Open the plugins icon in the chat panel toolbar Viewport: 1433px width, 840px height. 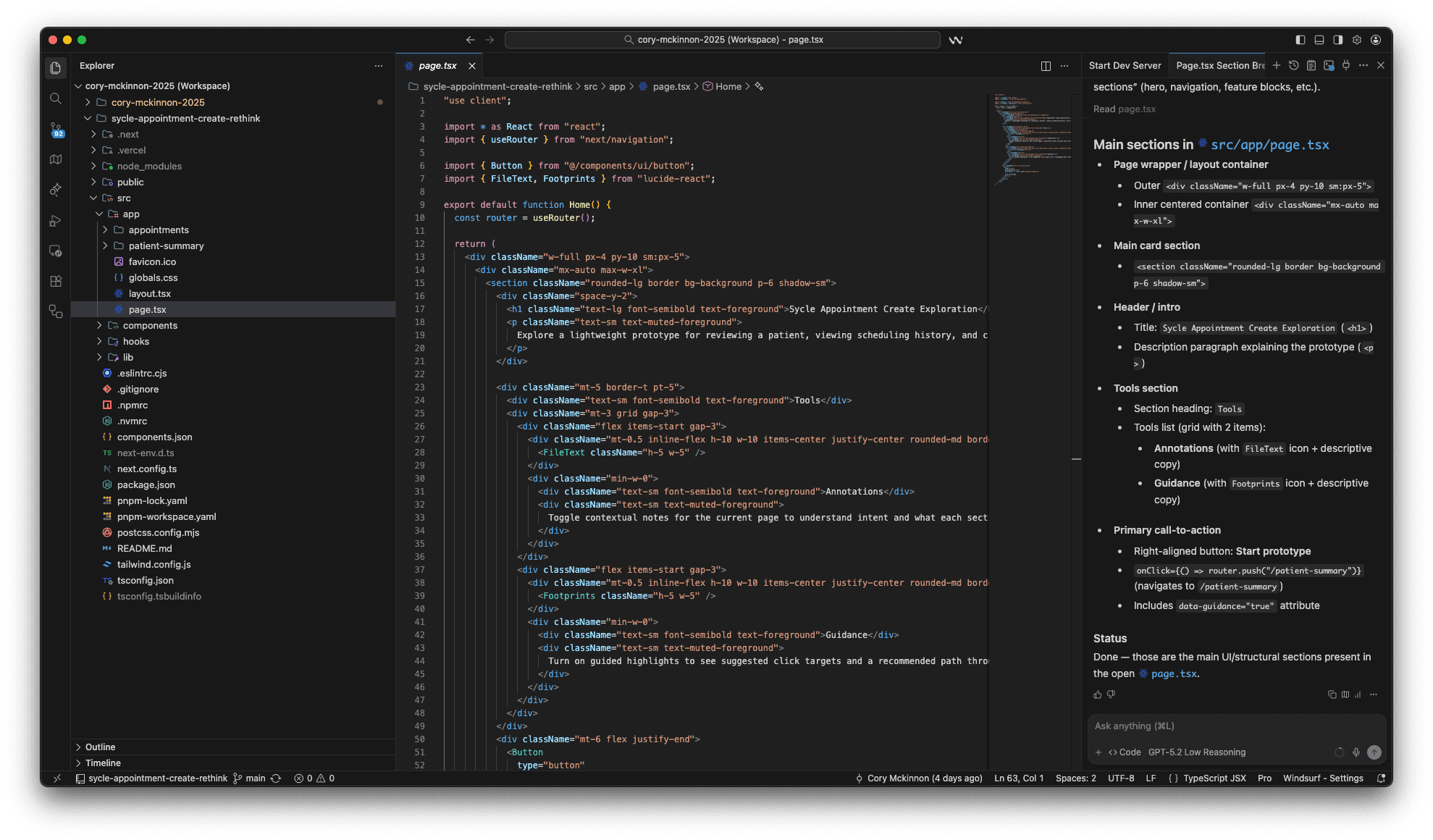coord(1345,65)
